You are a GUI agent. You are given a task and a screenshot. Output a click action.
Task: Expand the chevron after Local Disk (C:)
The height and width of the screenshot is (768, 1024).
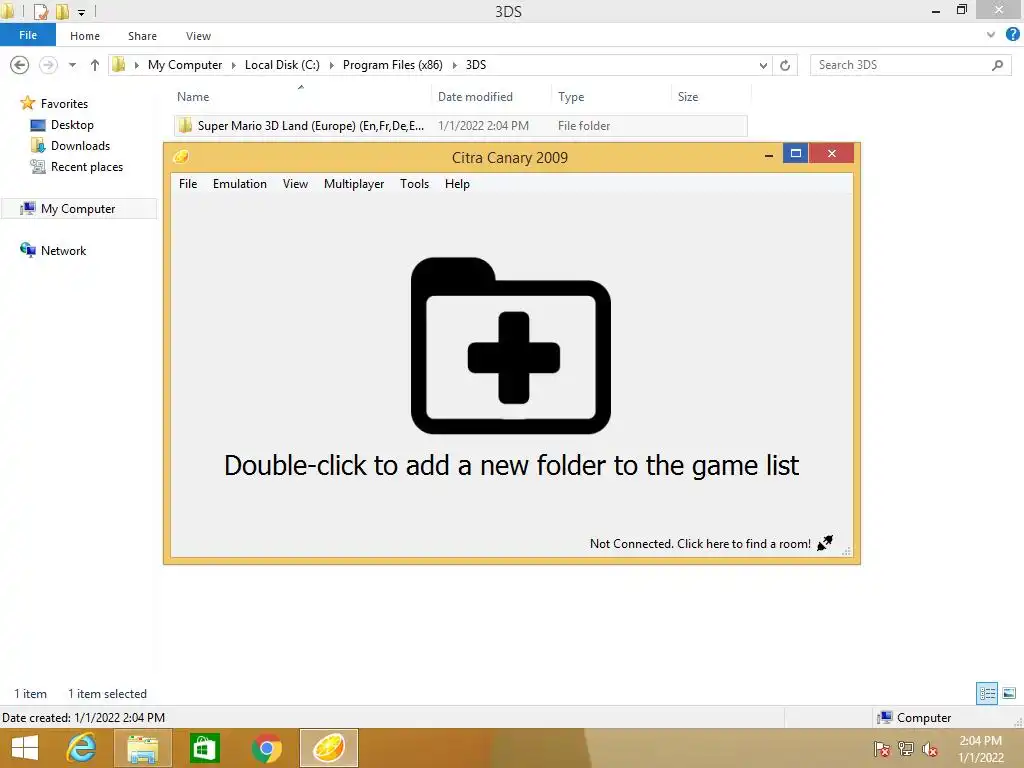pos(331,65)
